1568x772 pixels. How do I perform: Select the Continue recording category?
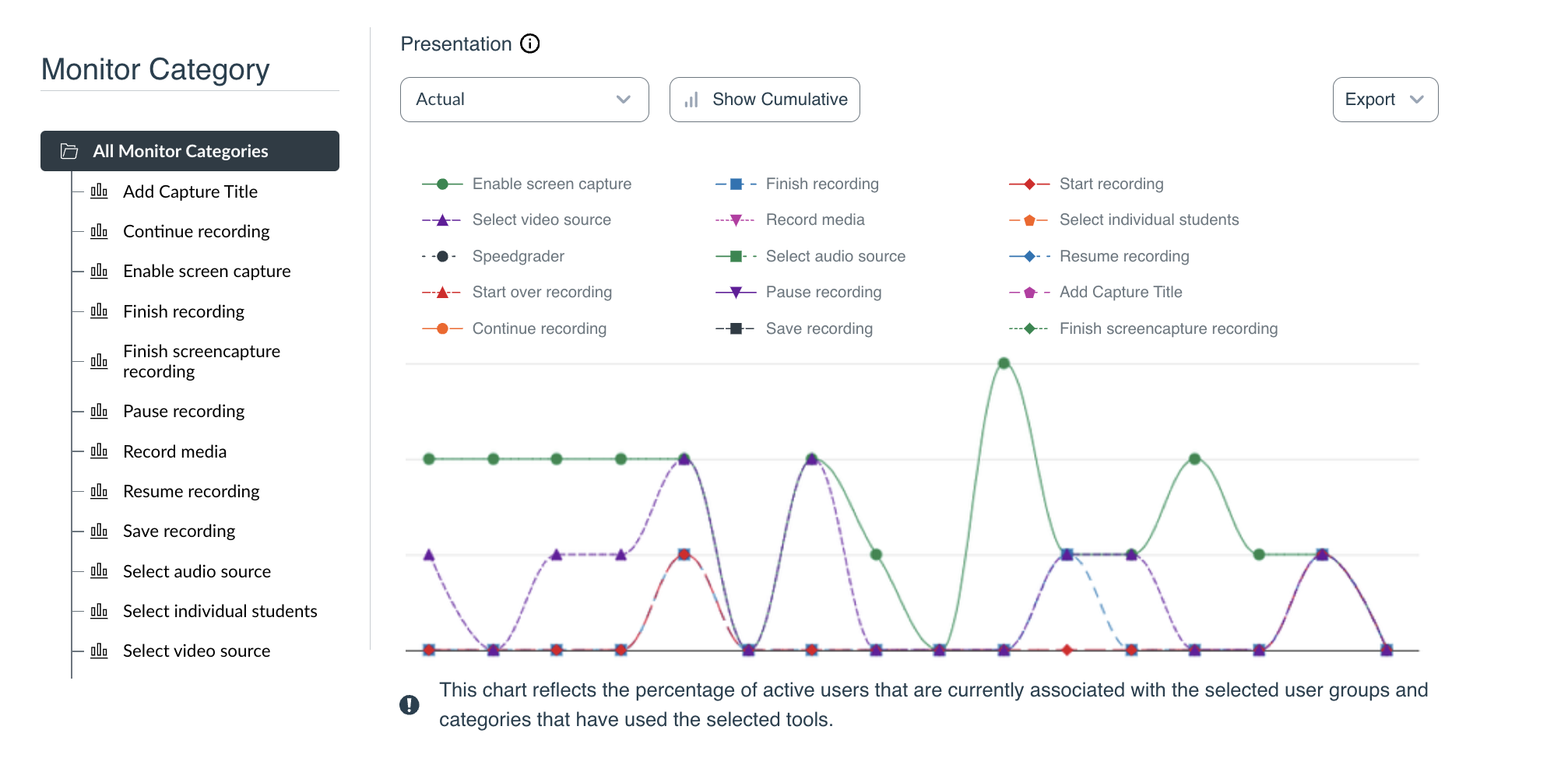[196, 230]
